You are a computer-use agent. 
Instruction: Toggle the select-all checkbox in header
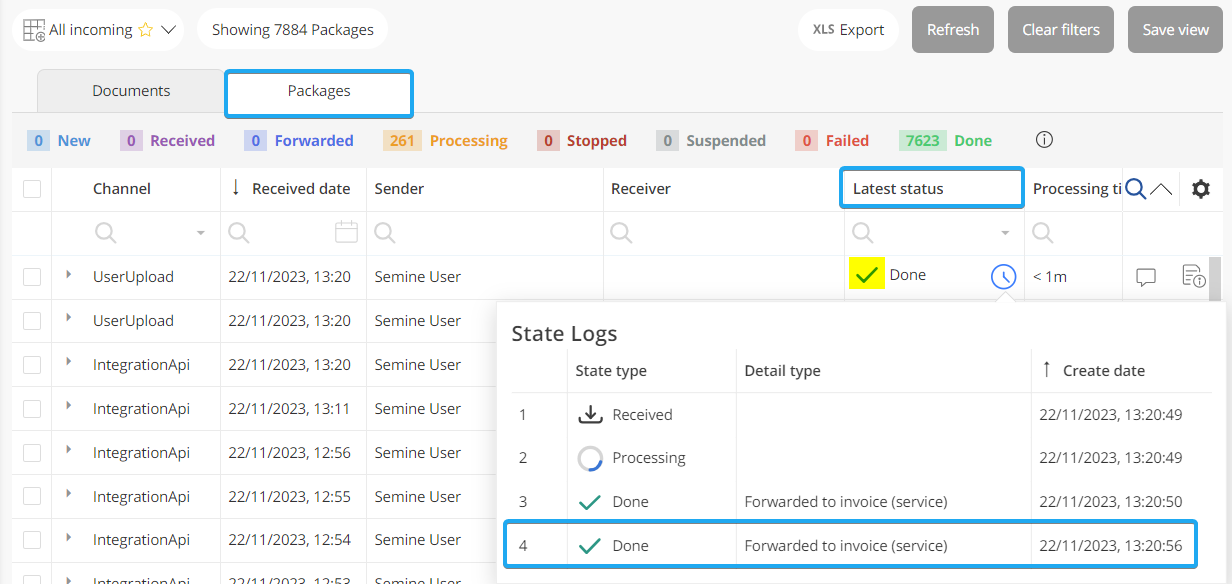pyautogui.click(x=32, y=189)
